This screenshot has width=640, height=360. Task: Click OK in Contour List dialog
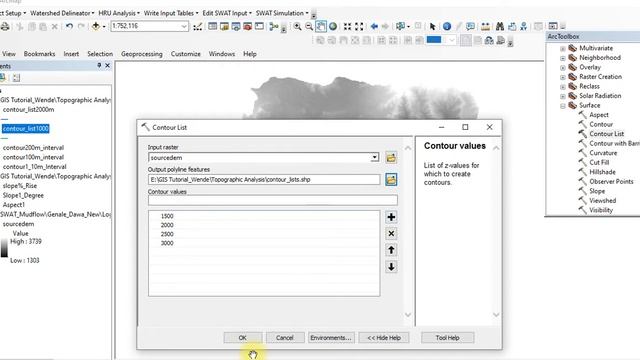coord(242,338)
